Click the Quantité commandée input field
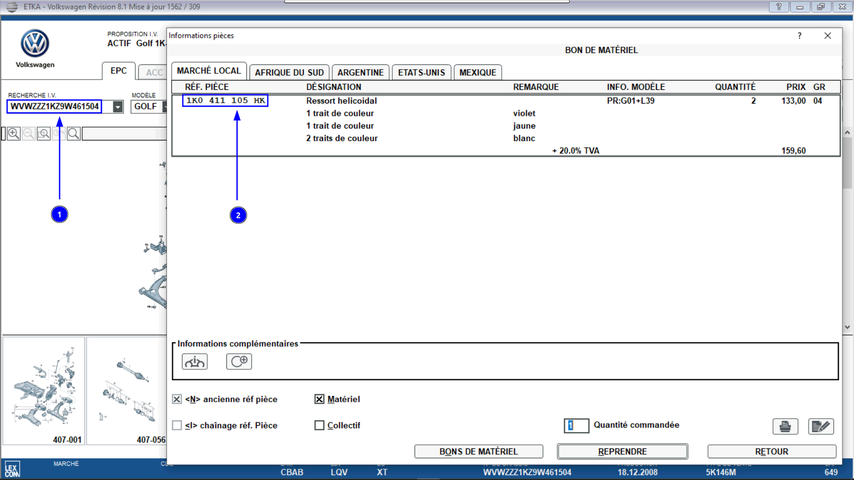Viewport: 854px width, 480px height. [x=576, y=426]
